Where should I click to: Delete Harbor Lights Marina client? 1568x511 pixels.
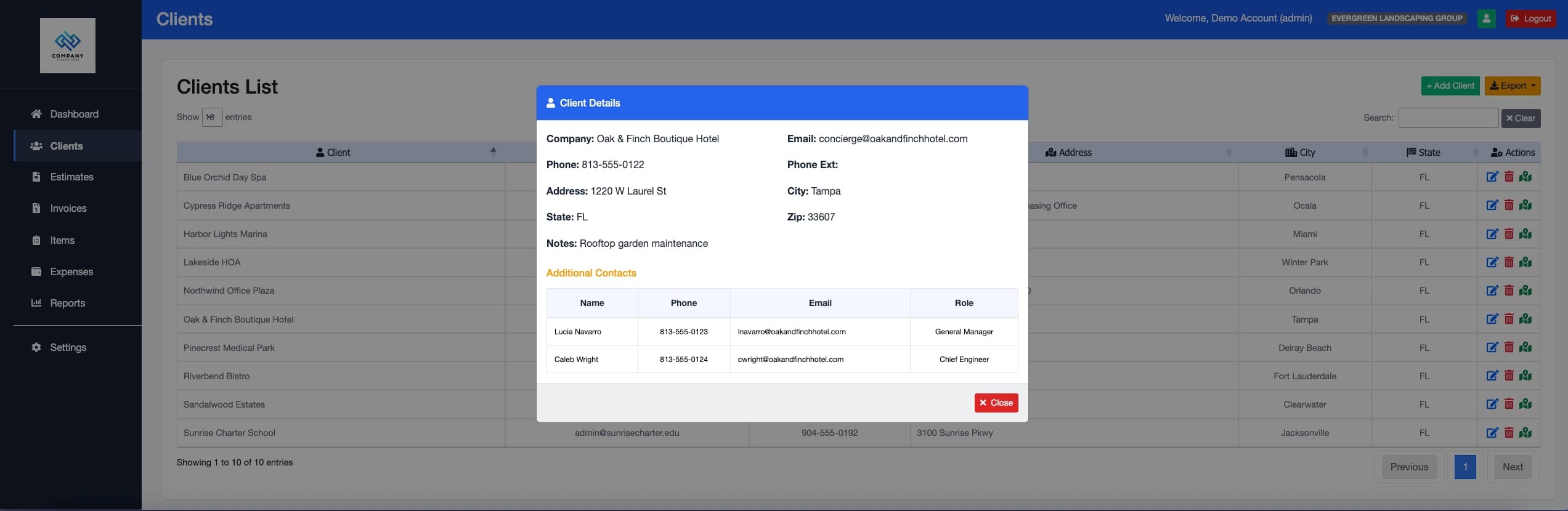pos(1509,233)
